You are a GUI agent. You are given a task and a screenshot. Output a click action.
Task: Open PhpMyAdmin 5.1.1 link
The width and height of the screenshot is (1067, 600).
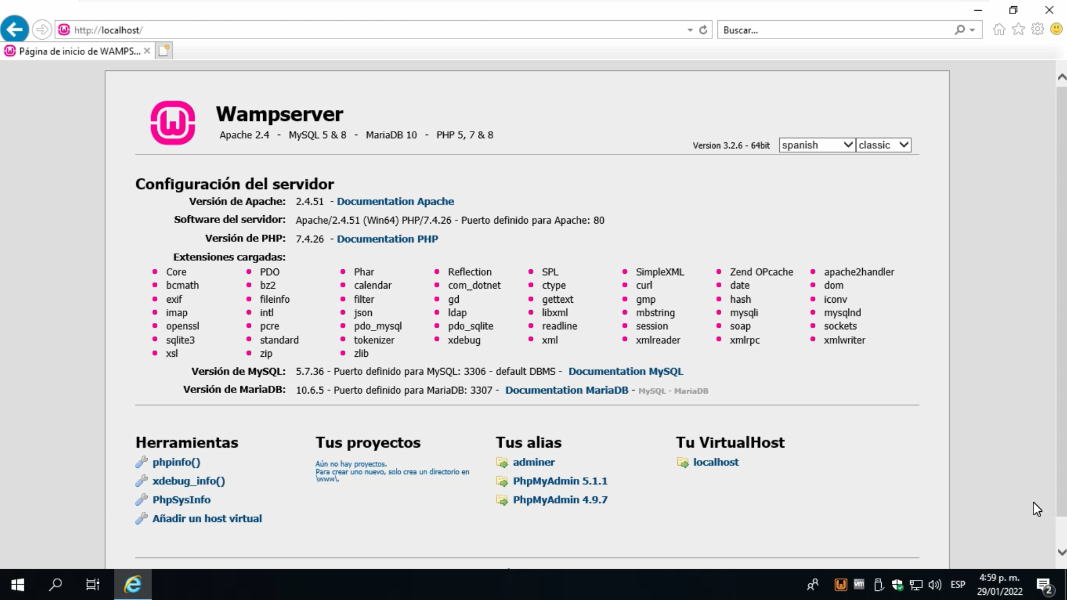560,481
